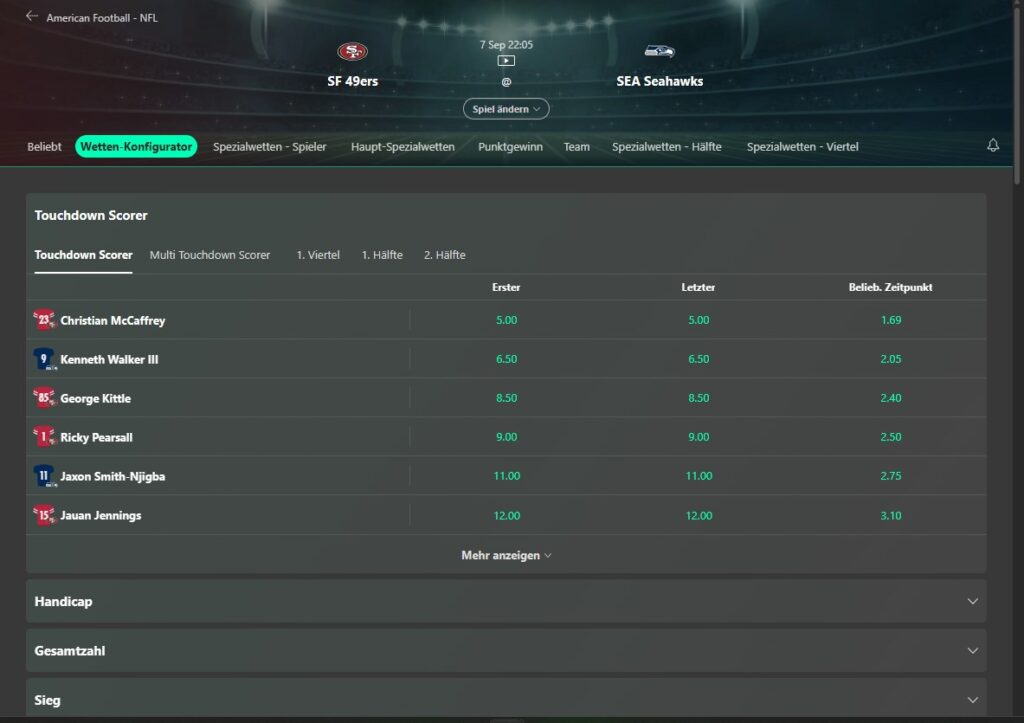Click Christian McCaffrey's jersey icon
The height and width of the screenshot is (723, 1024).
tap(44, 319)
